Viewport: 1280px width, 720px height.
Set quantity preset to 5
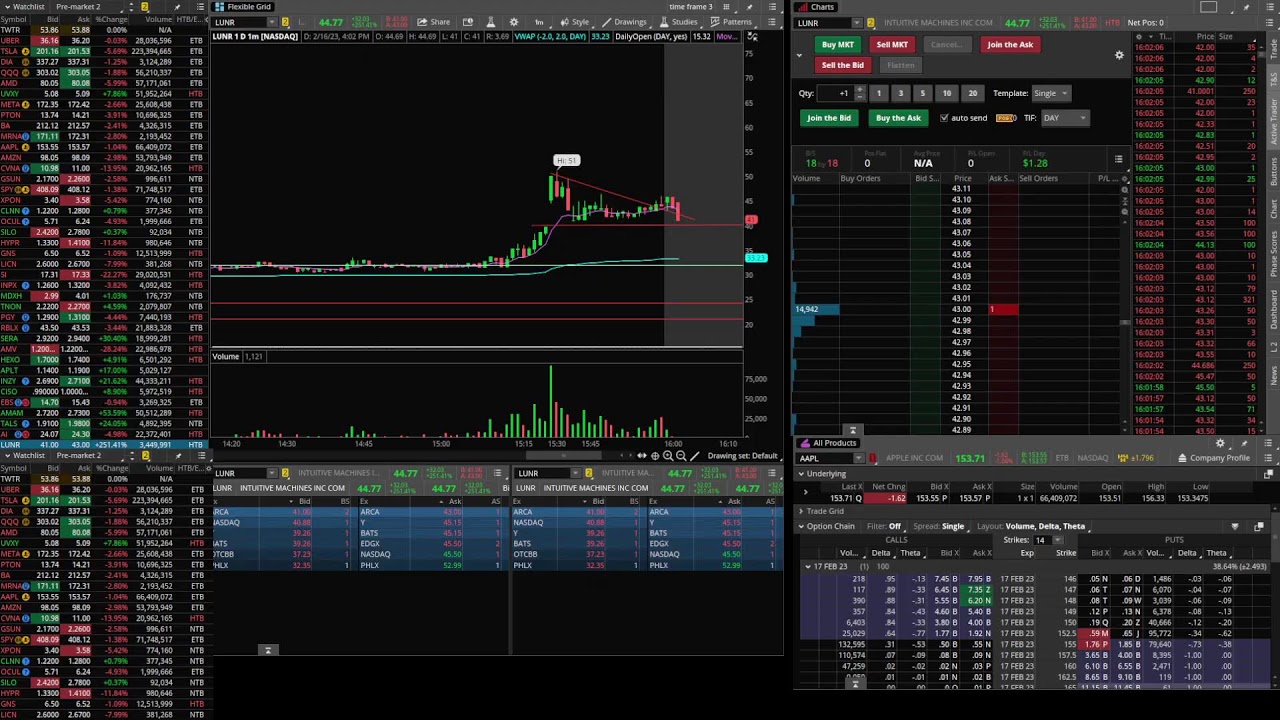coord(922,93)
